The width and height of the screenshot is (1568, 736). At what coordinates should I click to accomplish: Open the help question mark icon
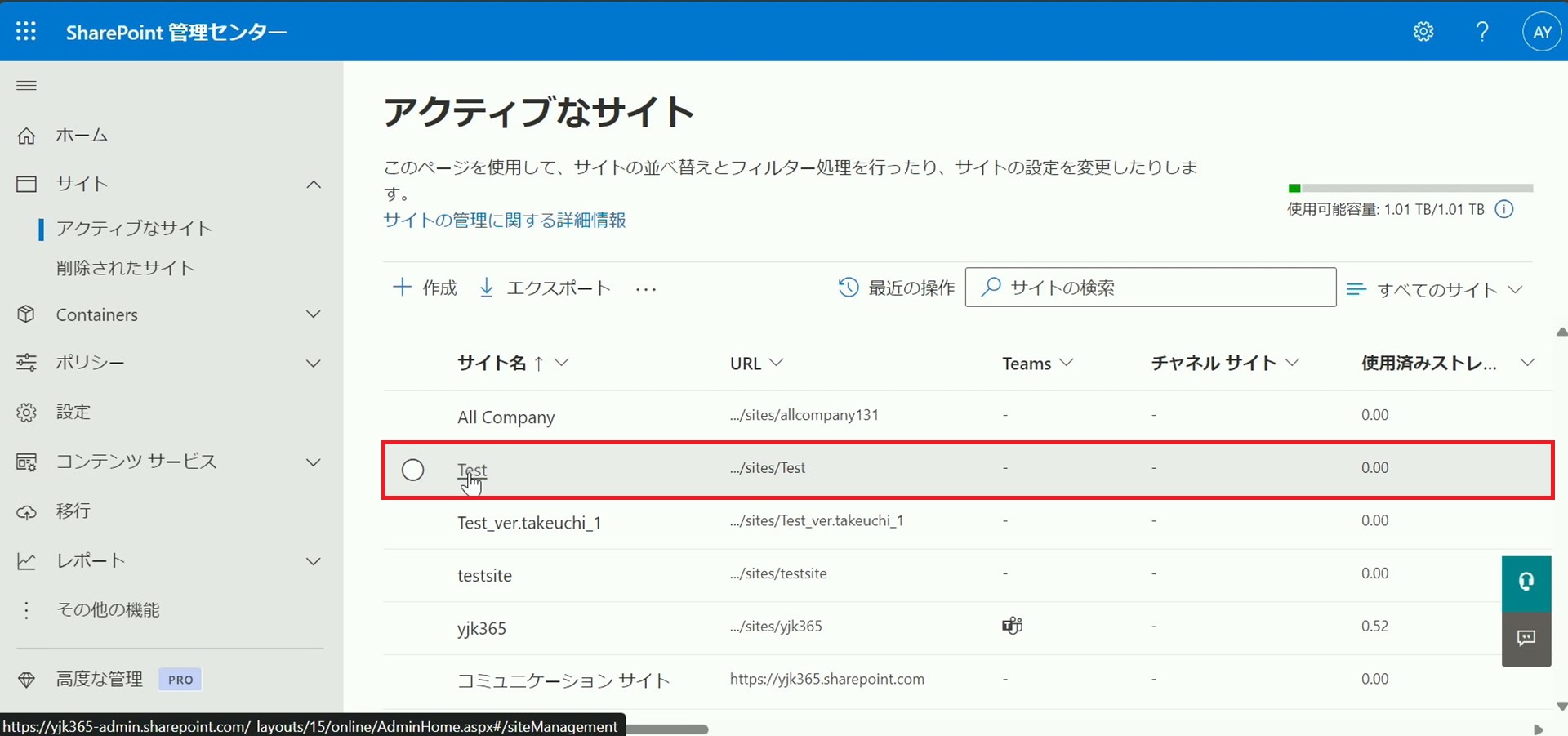click(1482, 31)
